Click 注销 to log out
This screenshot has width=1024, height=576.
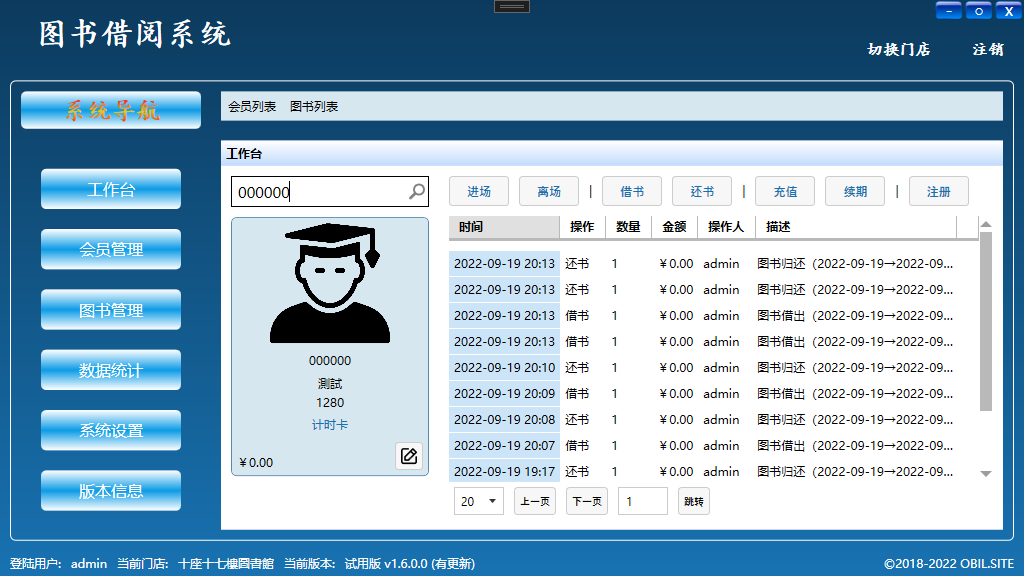tap(988, 49)
